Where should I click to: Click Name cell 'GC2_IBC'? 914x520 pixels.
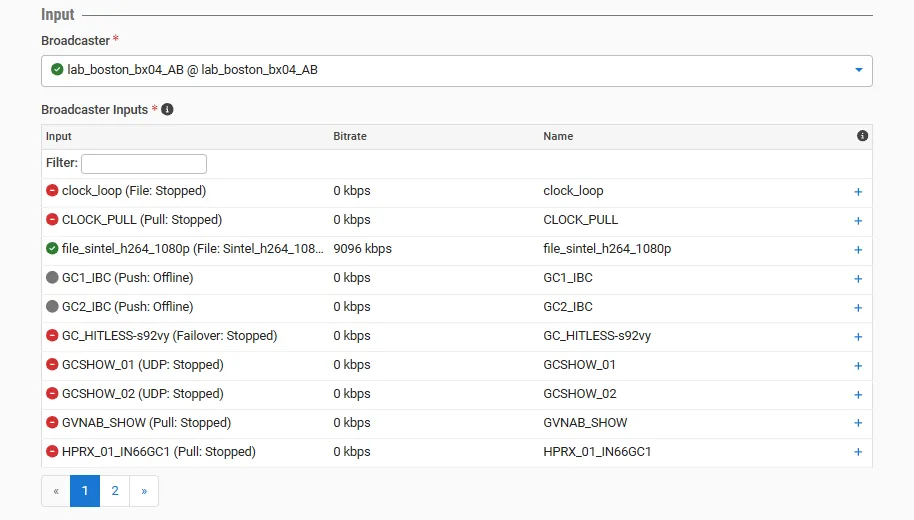(x=568, y=307)
